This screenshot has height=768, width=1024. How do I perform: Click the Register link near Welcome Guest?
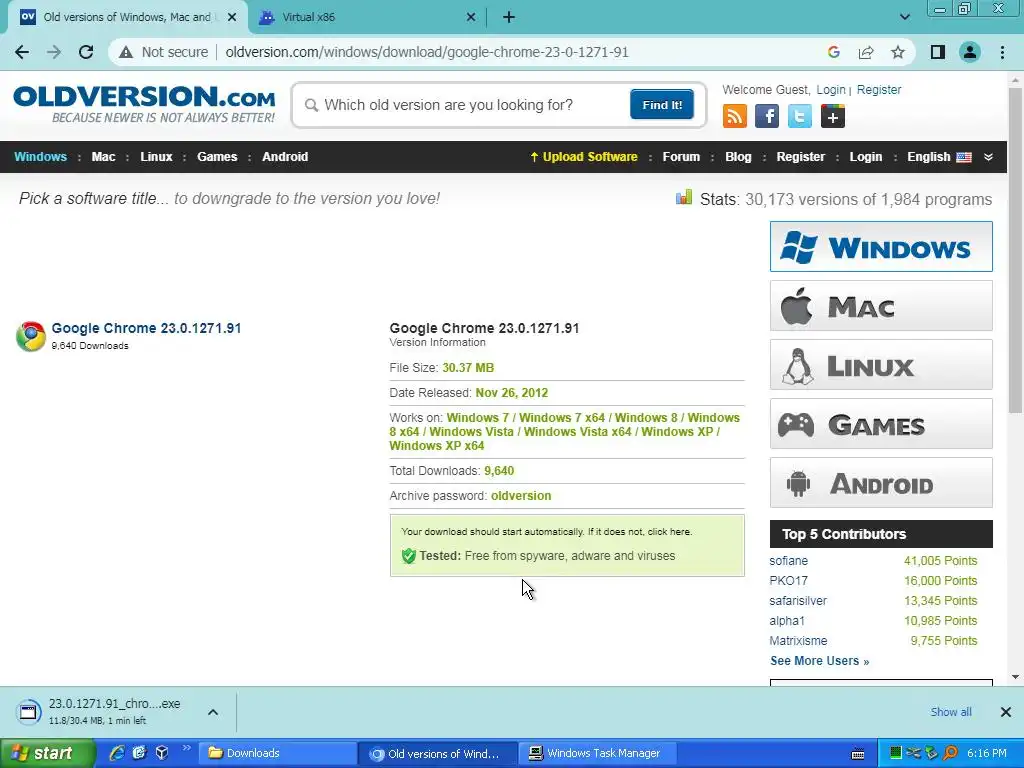coord(878,90)
